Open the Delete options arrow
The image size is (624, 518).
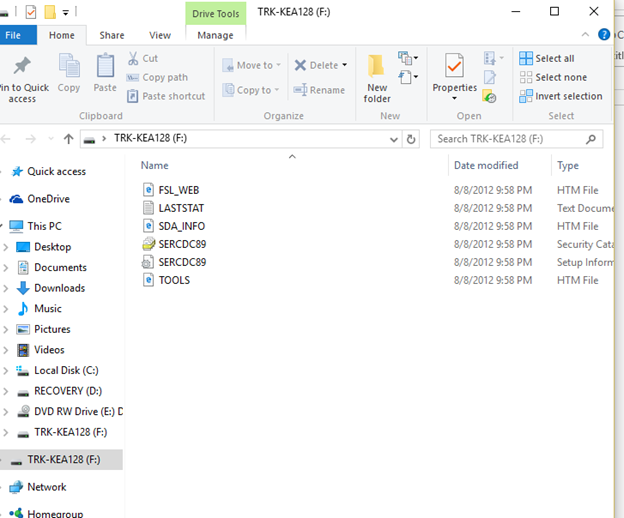345,65
